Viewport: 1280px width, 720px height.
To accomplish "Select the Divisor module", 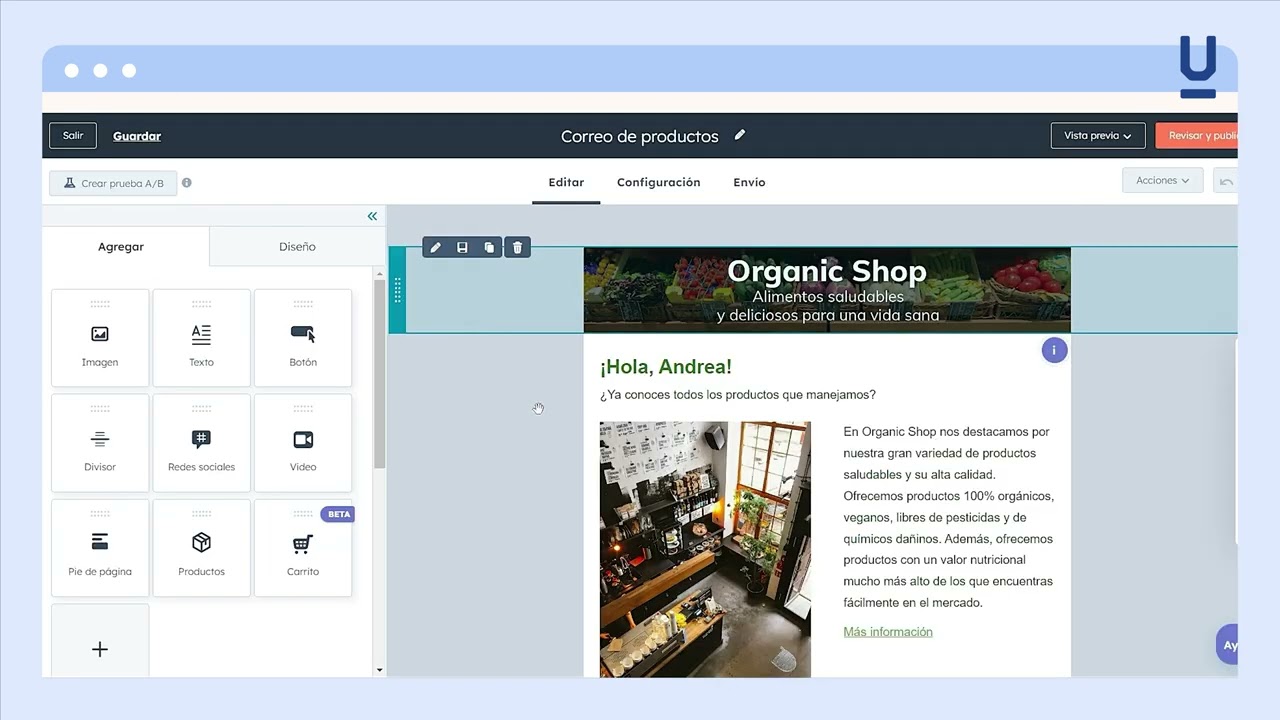I will point(100,443).
